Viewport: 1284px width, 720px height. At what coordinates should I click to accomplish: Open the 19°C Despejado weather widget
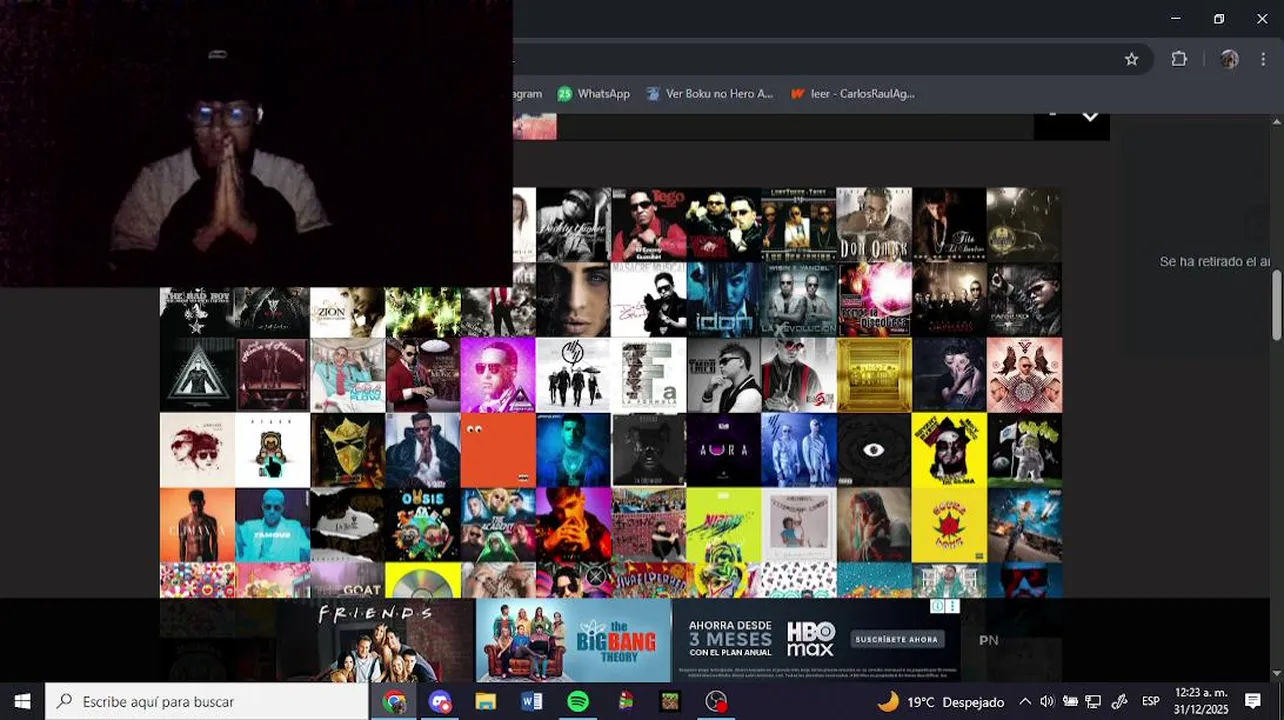pyautogui.click(x=940, y=702)
